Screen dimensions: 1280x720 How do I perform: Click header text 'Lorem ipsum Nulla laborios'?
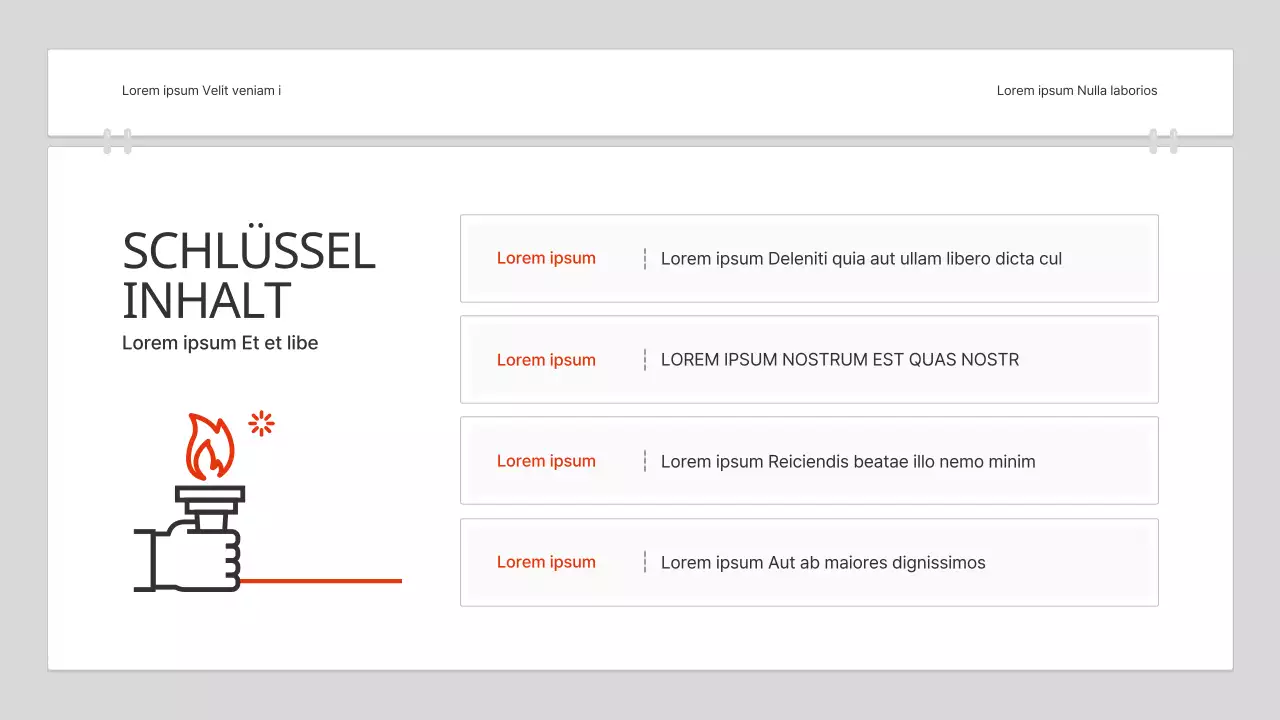point(1077,91)
